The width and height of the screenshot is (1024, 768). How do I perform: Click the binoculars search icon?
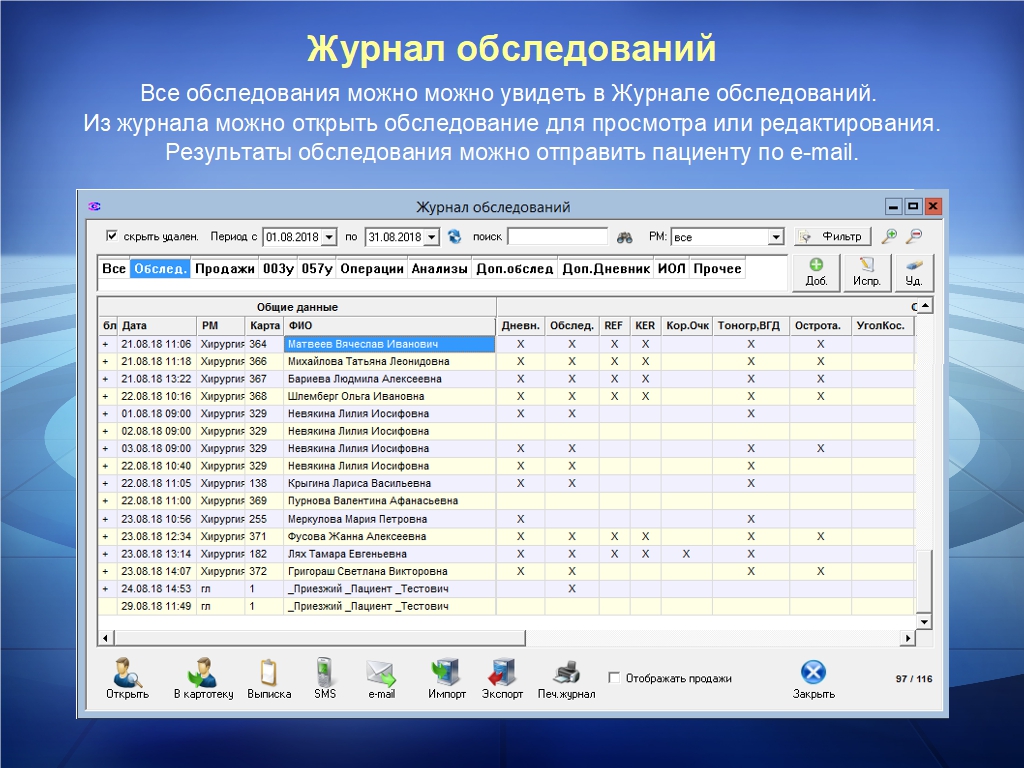[625, 237]
